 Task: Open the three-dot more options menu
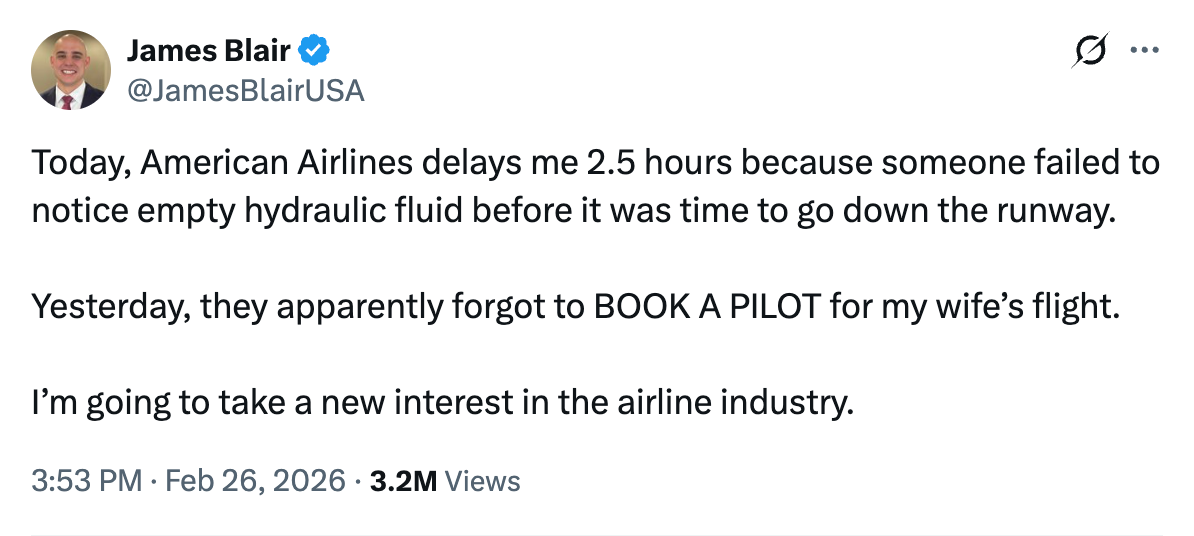click(x=1143, y=49)
